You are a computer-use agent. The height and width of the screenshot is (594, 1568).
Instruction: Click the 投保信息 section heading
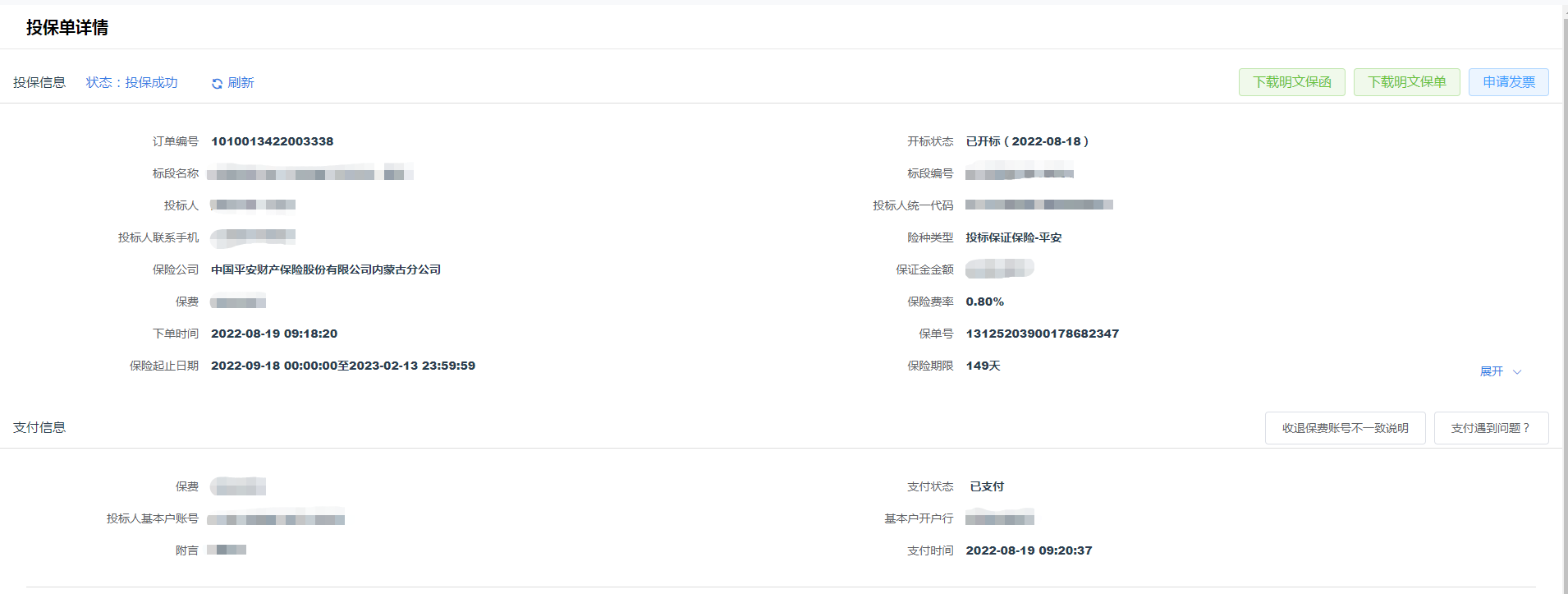pos(39,82)
